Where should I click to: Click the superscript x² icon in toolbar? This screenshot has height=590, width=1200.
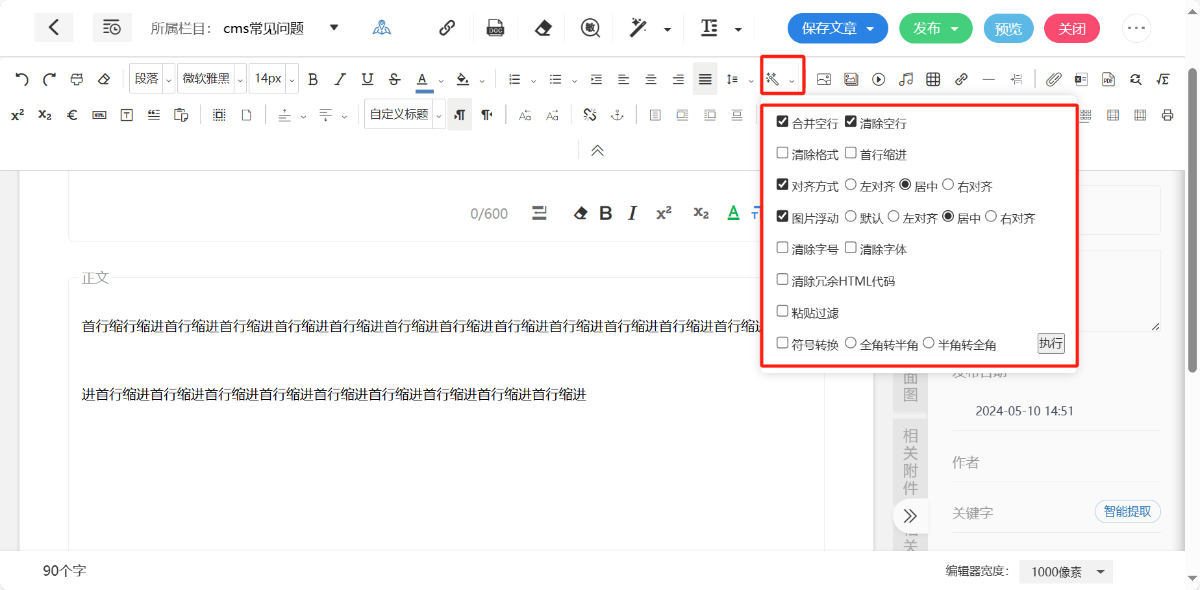point(17,115)
